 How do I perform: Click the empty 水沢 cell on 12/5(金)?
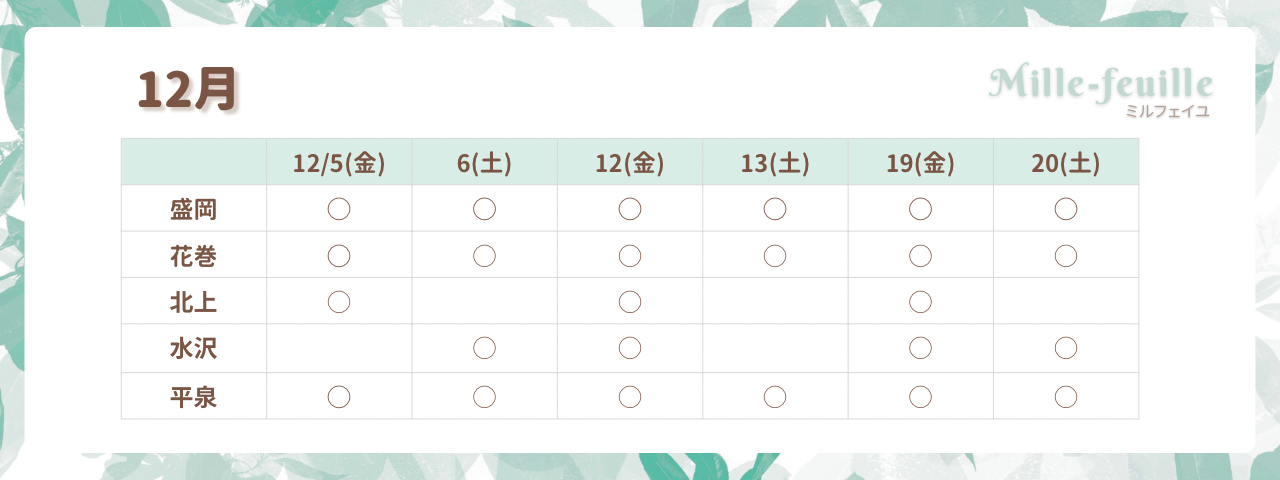tap(339, 348)
